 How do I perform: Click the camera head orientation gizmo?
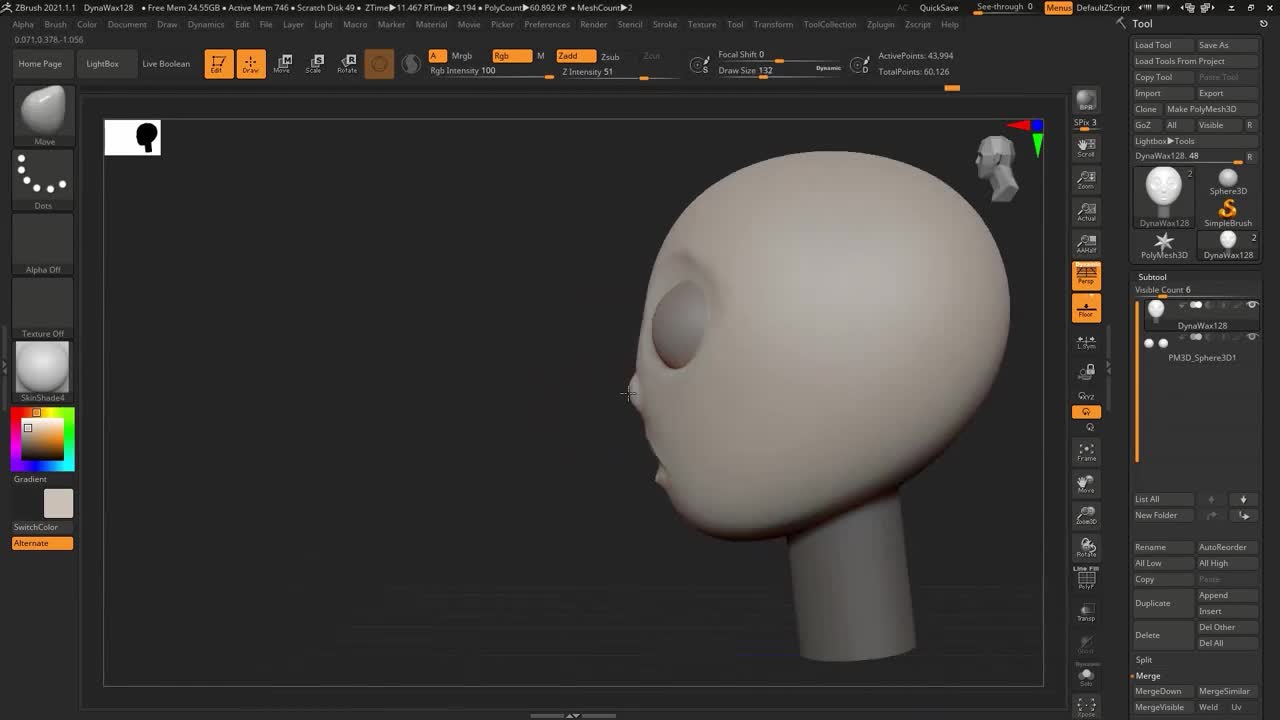coord(997,168)
